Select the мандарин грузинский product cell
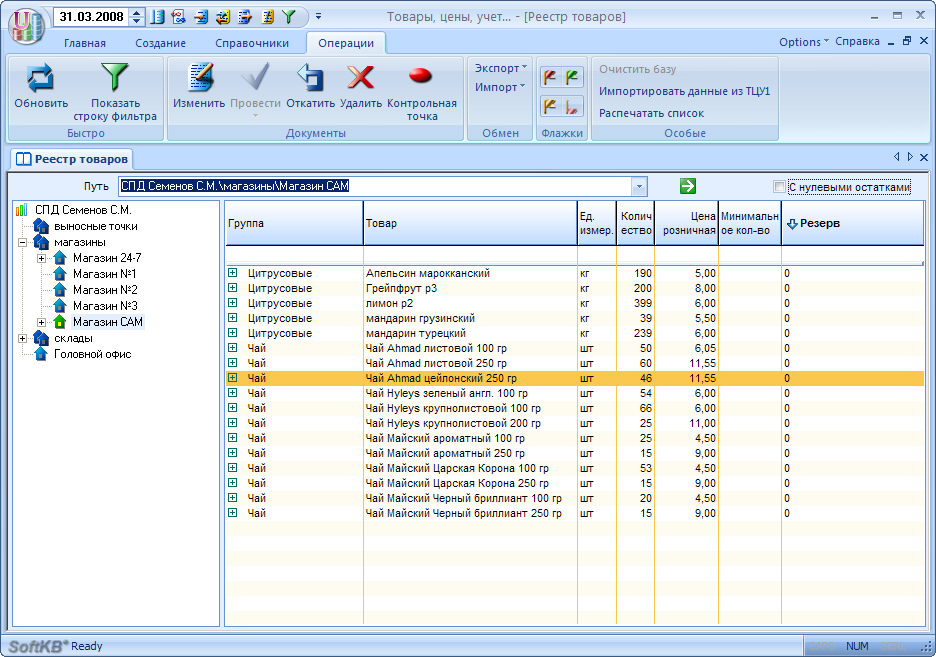 tap(470, 318)
